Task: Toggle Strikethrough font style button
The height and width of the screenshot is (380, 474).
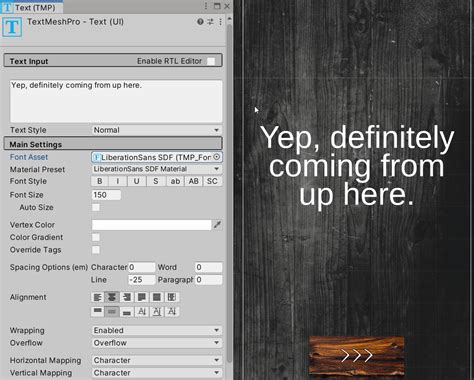Action: click(155, 181)
